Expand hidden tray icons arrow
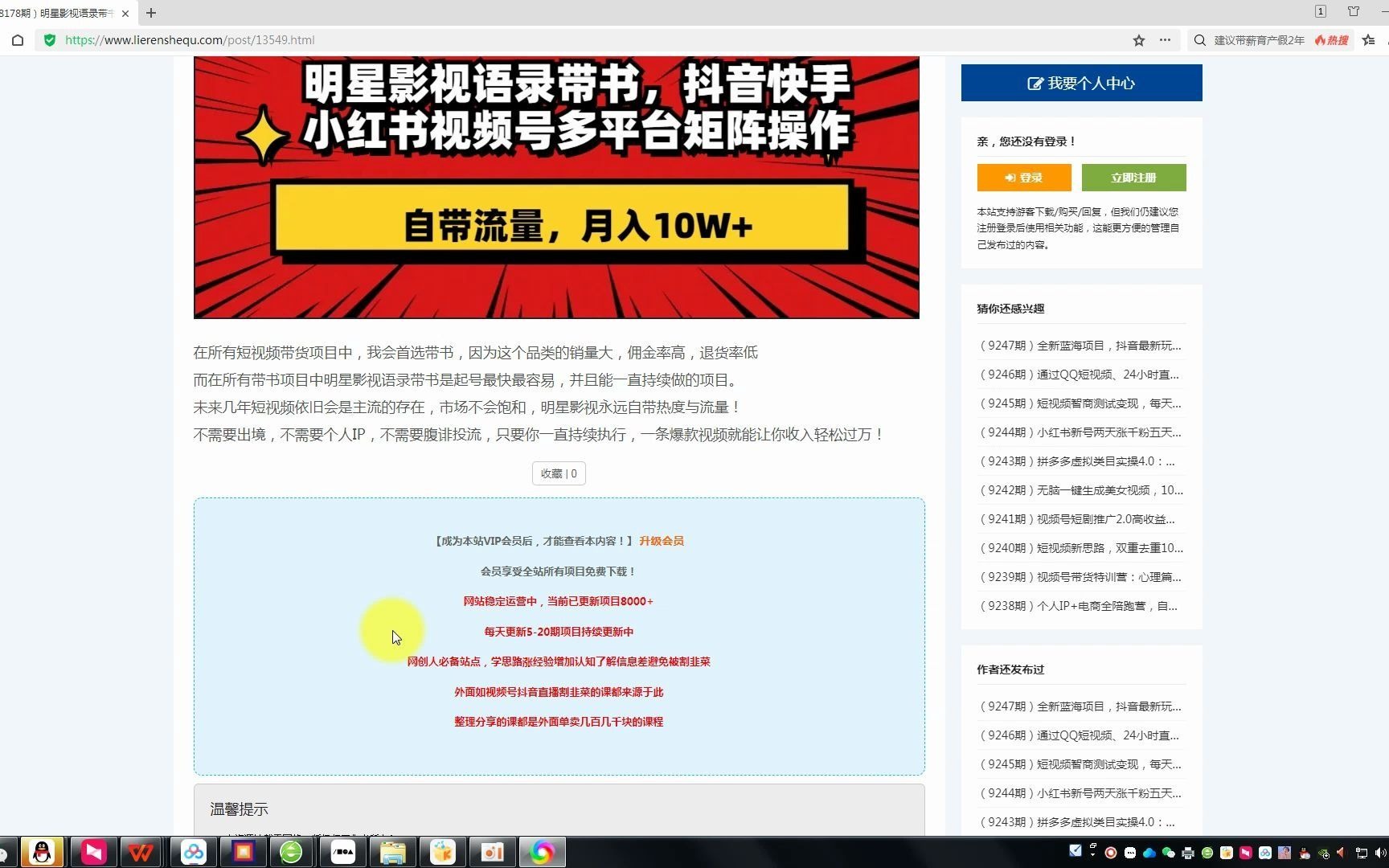 coord(1092,854)
